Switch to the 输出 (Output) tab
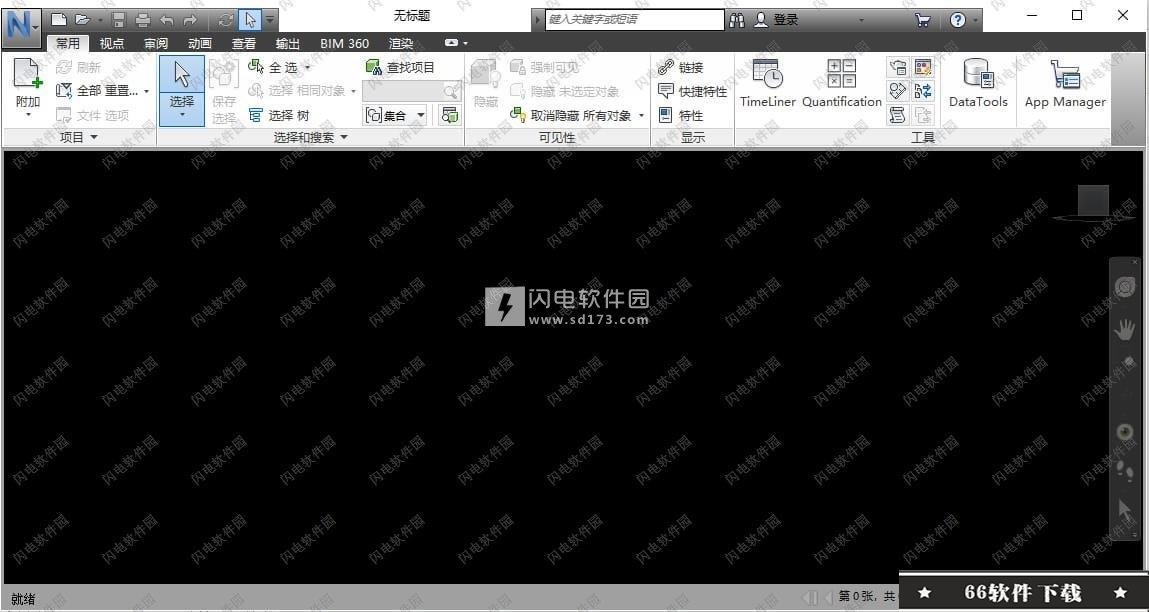The height and width of the screenshot is (612, 1149). click(287, 43)
